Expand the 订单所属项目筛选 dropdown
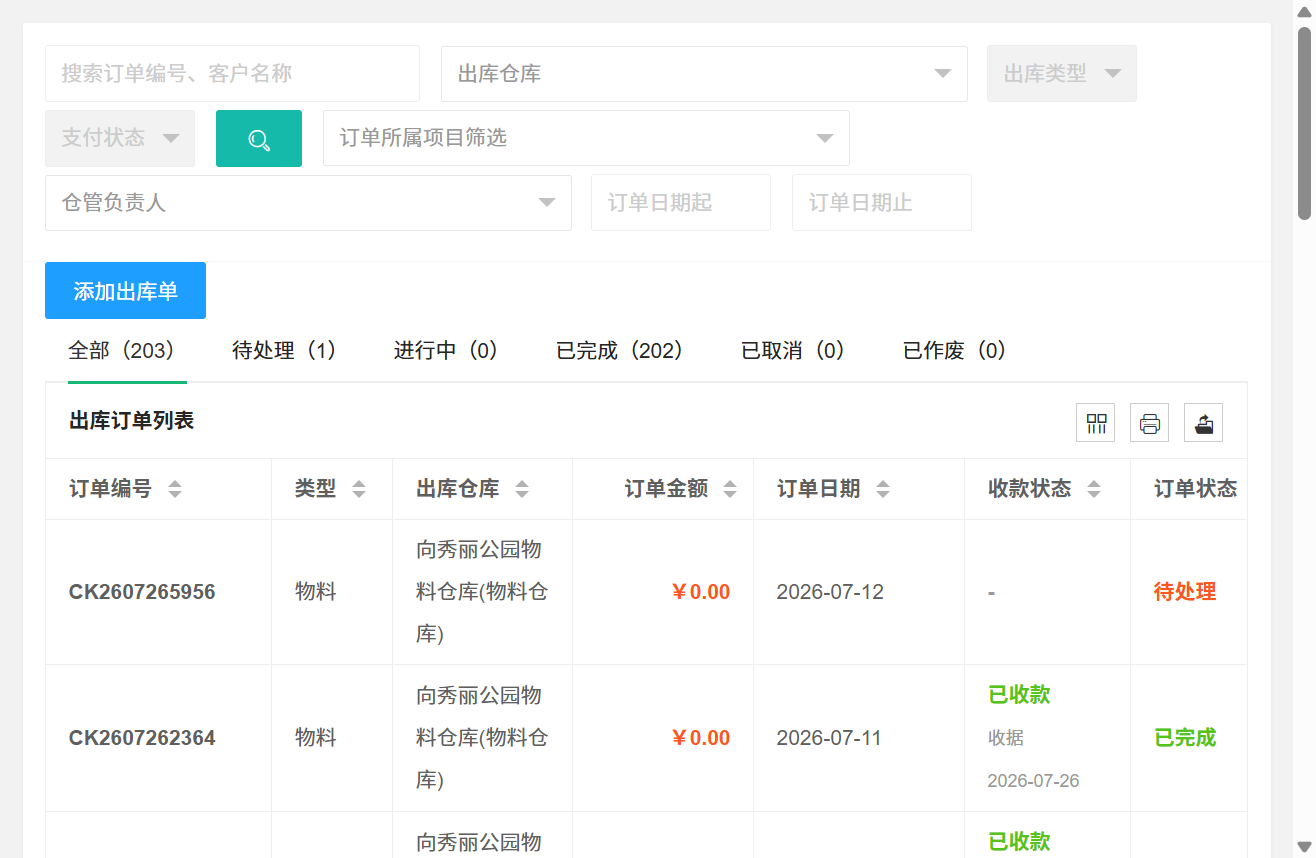The width and height of the screenshot is (1316, 858). [x=586, y=138]
